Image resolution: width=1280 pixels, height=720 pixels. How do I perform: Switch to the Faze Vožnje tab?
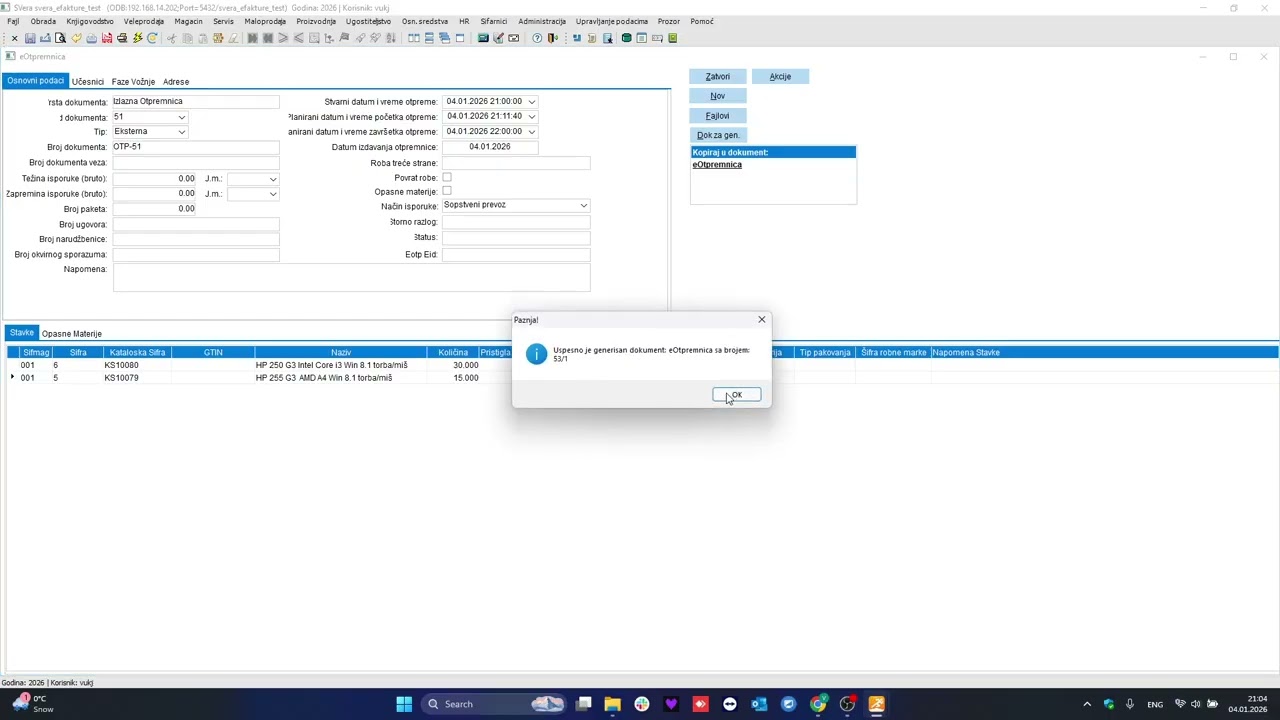click(133, 82)
